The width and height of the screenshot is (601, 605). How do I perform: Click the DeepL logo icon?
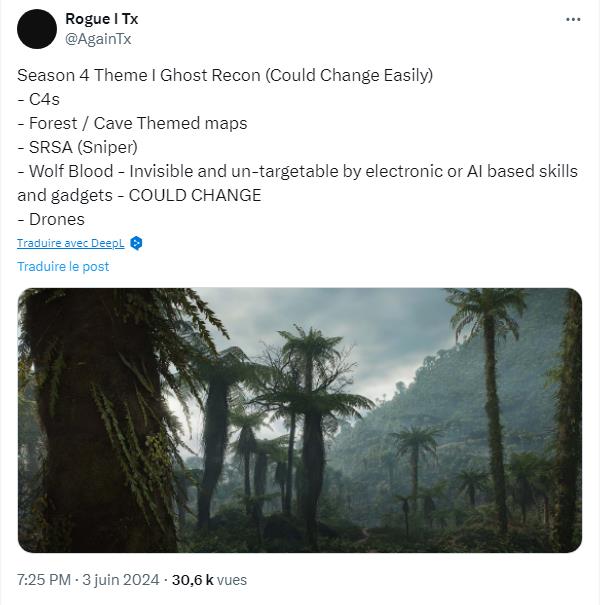[137, 243]
